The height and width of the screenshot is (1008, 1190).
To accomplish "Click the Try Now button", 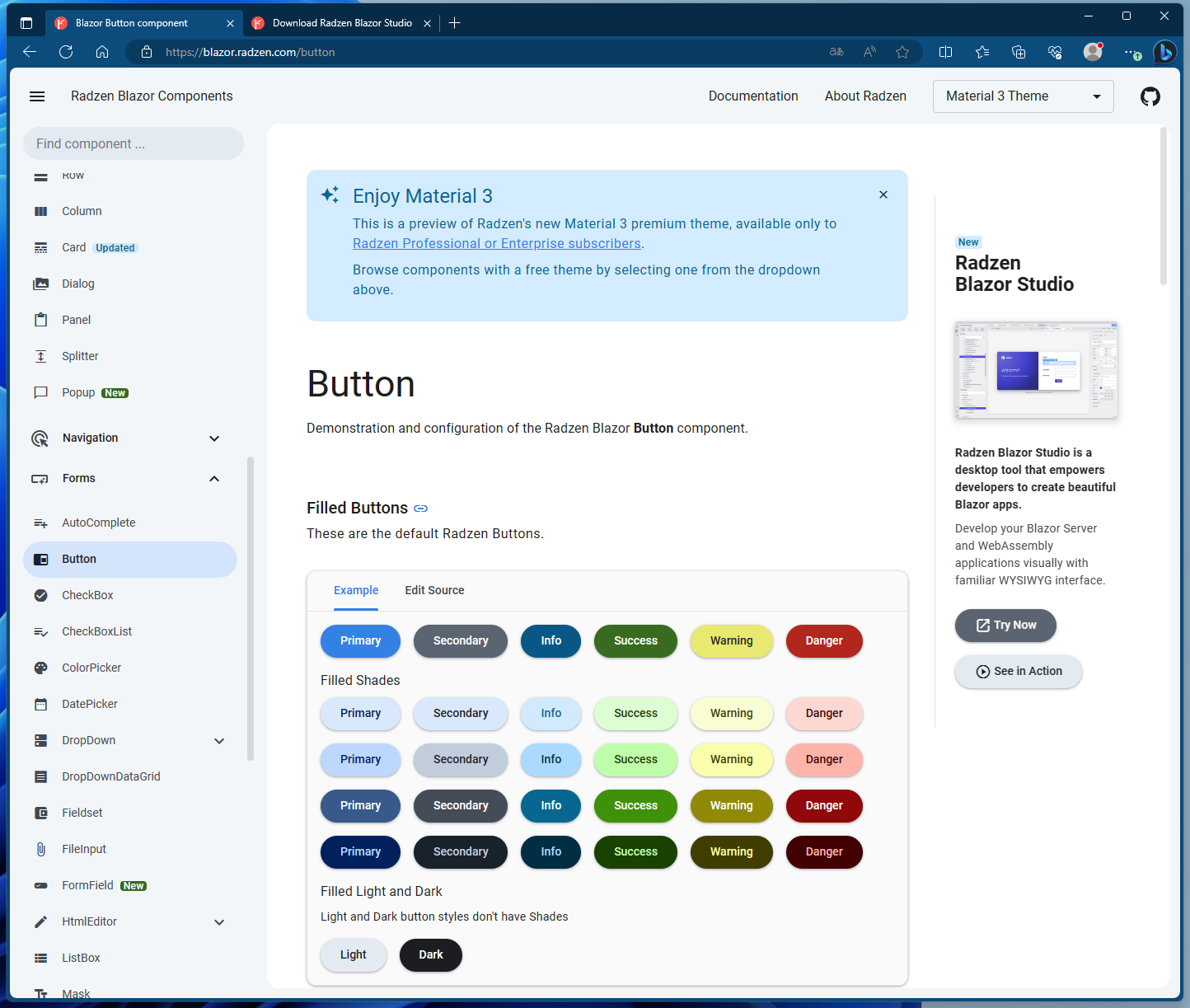I will [x=1005, y=625].
